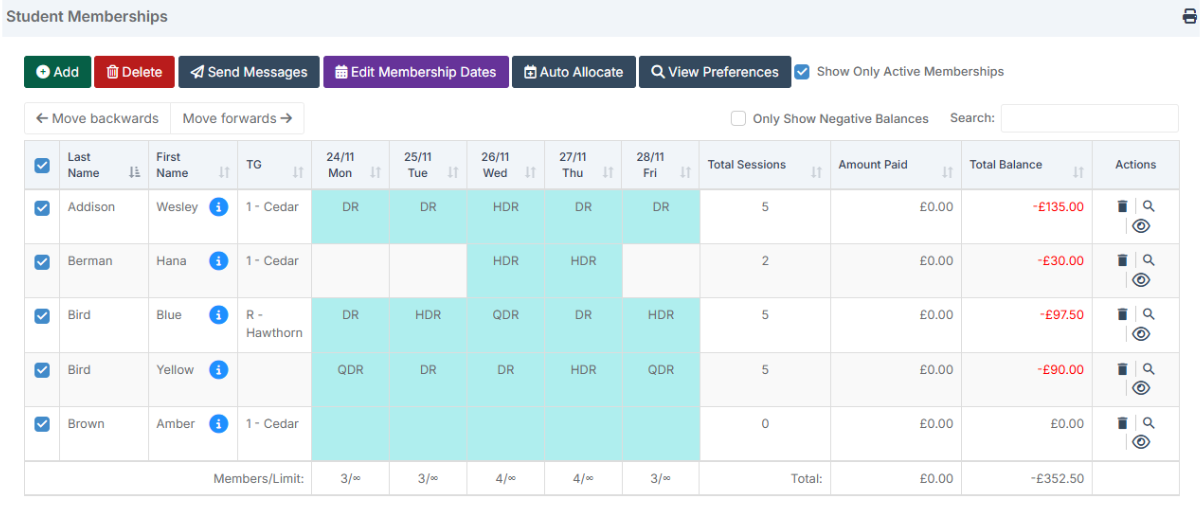Toggle the select-all checkbox in table header
This screenshot has height=517, width=1203.
pyautogui.click(x=42, y=165)
